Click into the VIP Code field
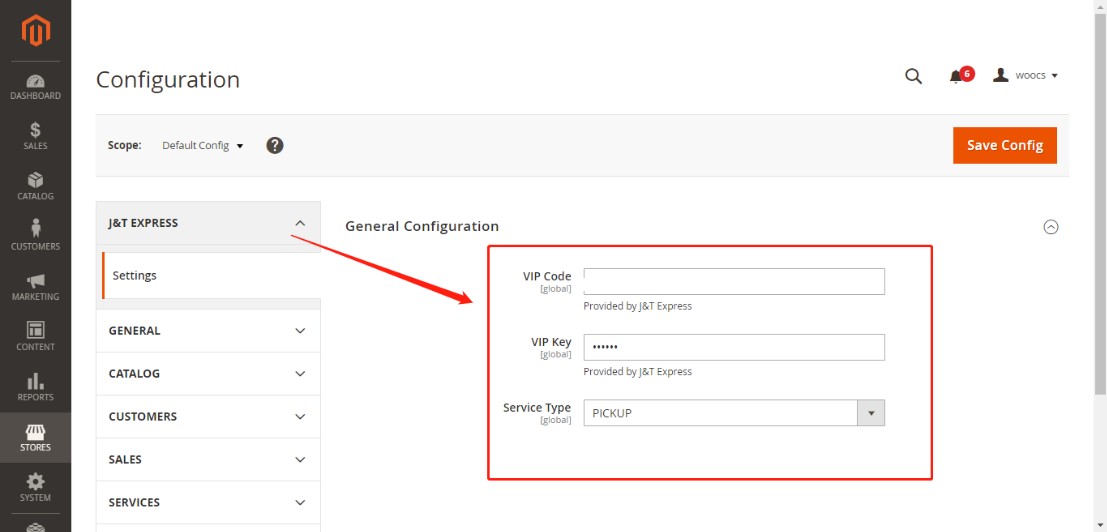The width and height of the screenshot is (1107, 532). (734, 282)
